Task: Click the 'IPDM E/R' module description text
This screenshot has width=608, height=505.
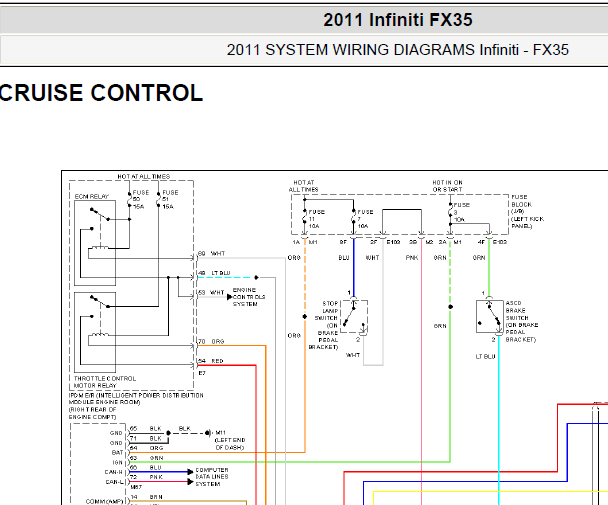Action: tap(136, 406)
